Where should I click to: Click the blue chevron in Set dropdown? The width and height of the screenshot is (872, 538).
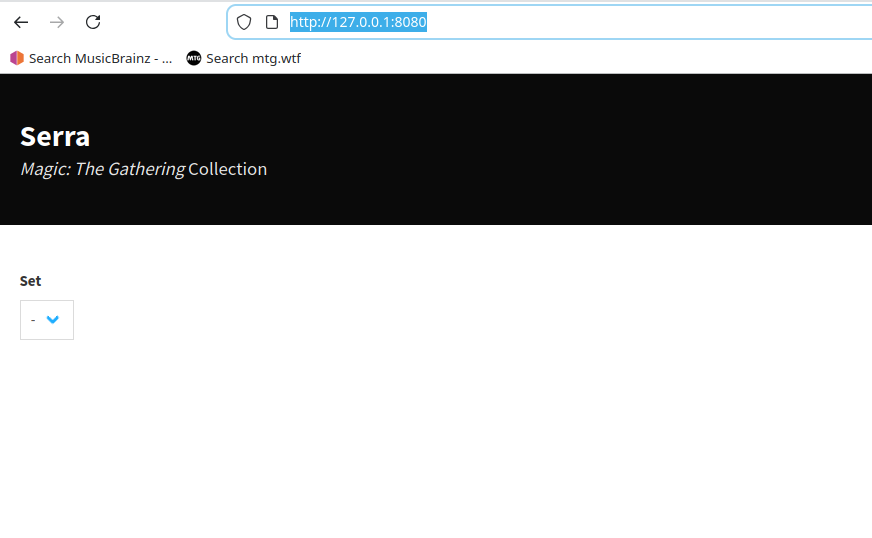point(53,320)
